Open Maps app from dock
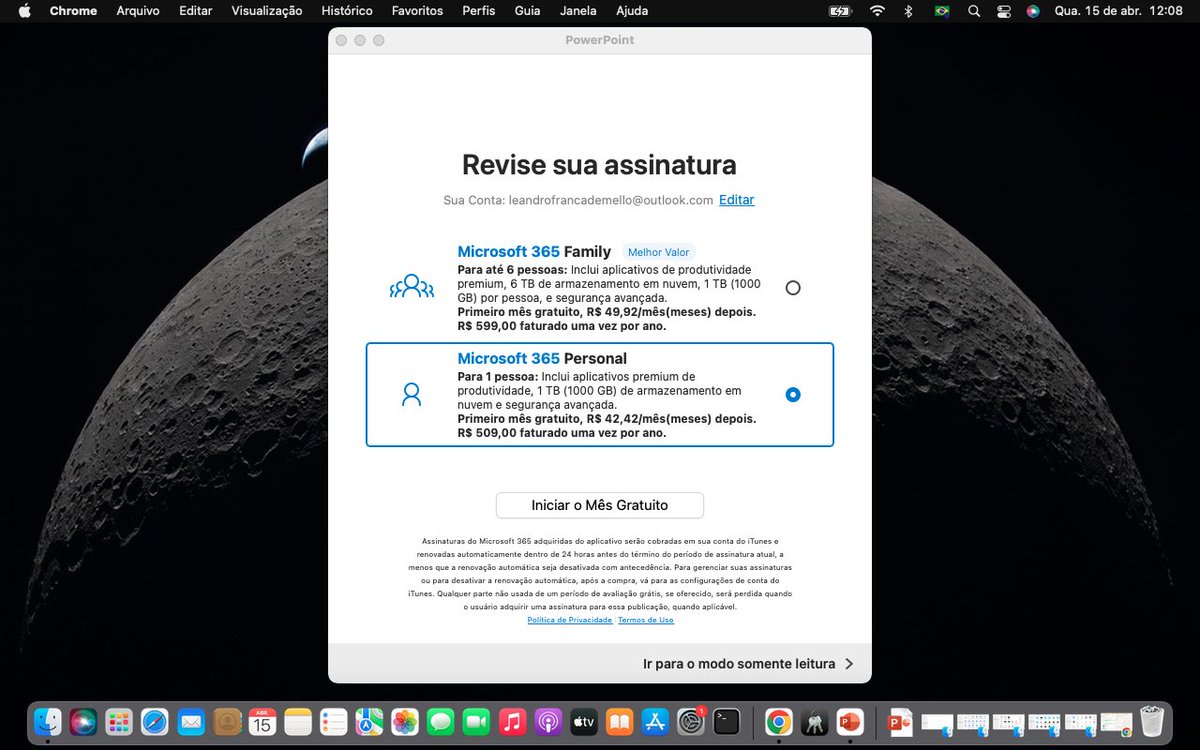This screenshot has width=1200, height=750. coord(369,721)
